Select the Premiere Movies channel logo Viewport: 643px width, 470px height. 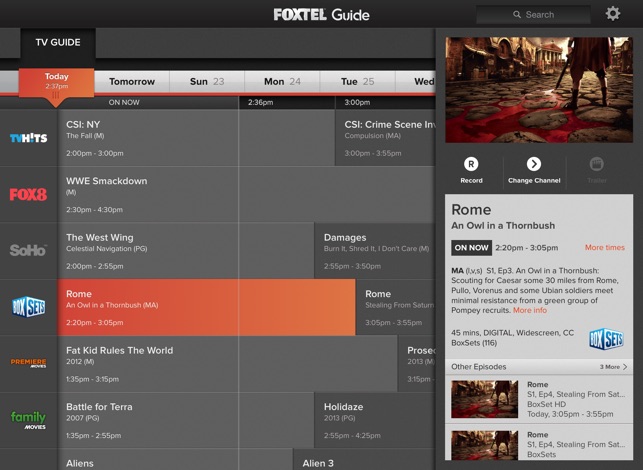coord(28,363)
